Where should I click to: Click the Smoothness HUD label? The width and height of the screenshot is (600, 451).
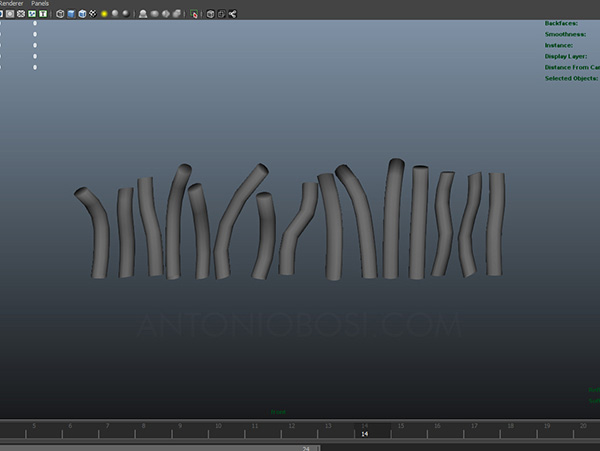[x=565, y=34]
